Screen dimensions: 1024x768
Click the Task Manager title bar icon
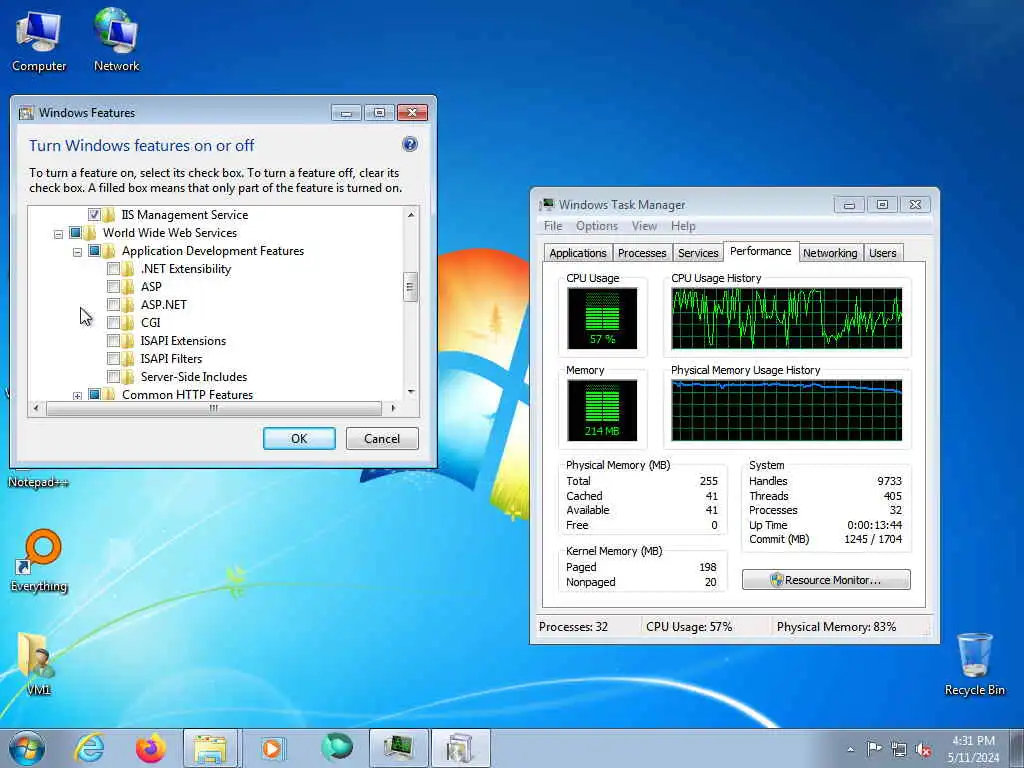pyautogui.click(x=547, y=205)
